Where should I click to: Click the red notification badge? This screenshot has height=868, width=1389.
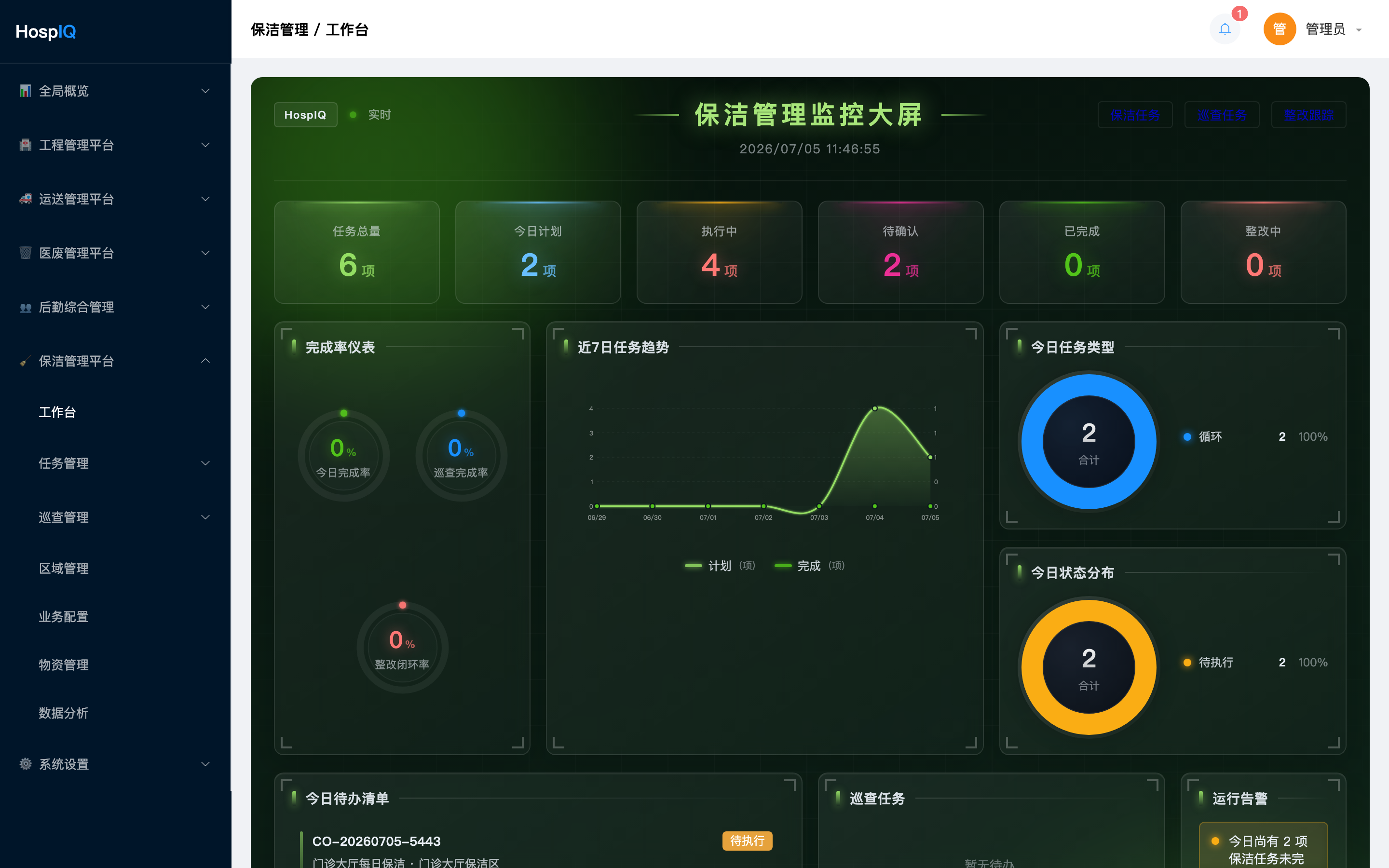[1239, 14]
